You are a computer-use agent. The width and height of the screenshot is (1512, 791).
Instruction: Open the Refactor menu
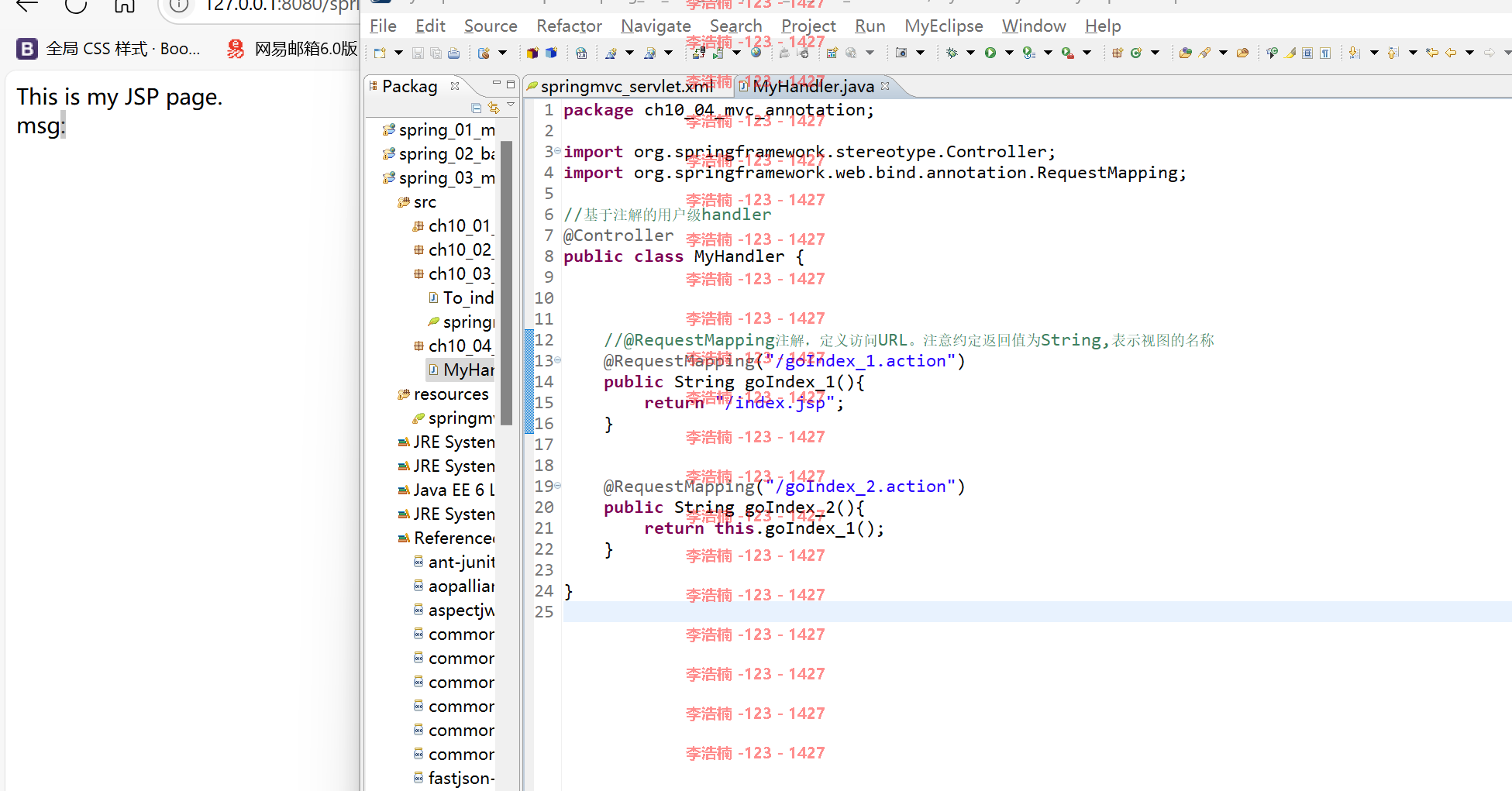pyautogui.click(x=569, y=26)
